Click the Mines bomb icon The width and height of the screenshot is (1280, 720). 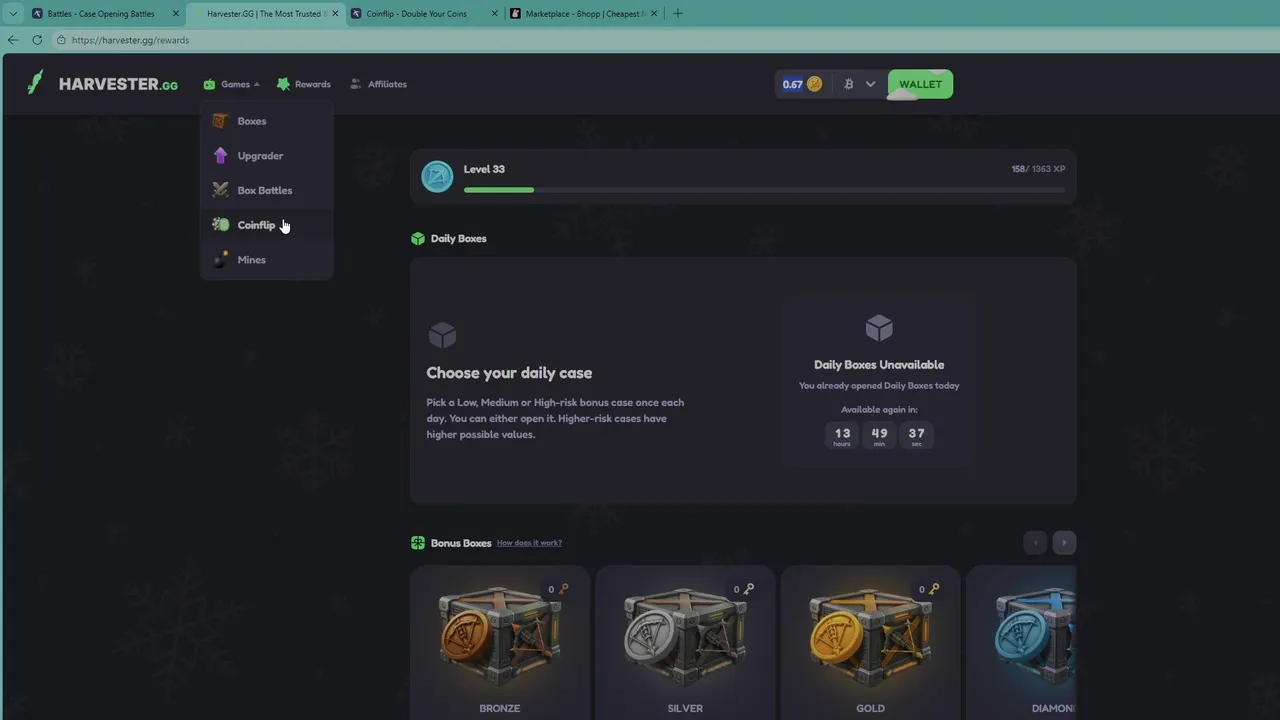pos(220,260)
